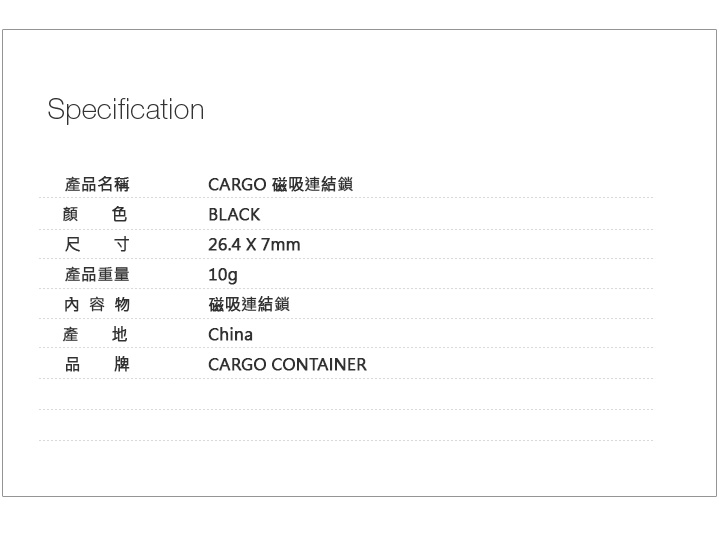
Task: Click the 7mm text in size row
Action: coord(281,244)
